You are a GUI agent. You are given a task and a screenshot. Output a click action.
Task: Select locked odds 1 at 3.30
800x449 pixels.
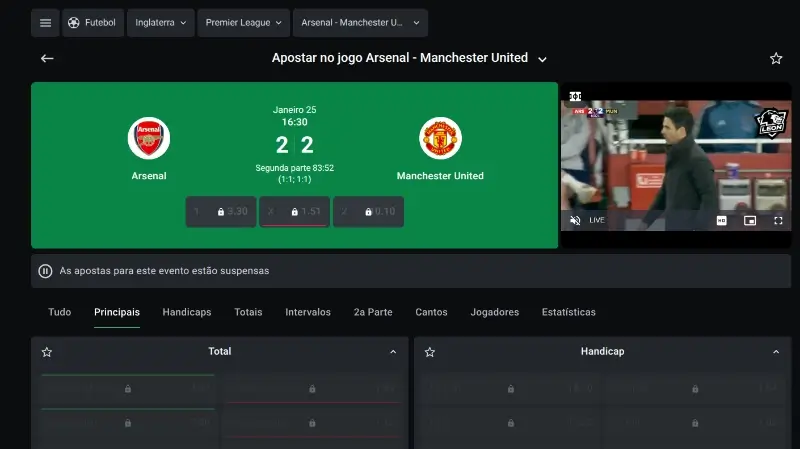[221, 212]
